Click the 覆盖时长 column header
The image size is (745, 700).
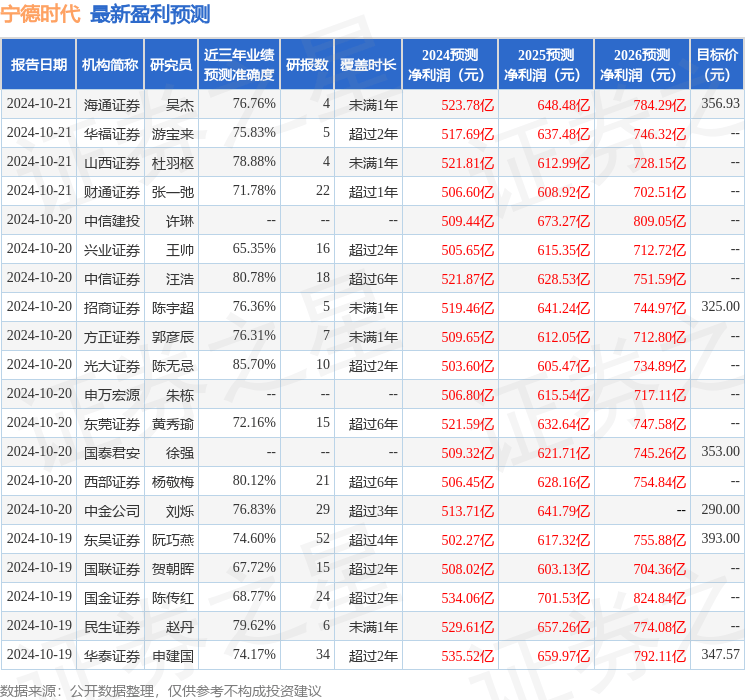(x=368, y=64)
